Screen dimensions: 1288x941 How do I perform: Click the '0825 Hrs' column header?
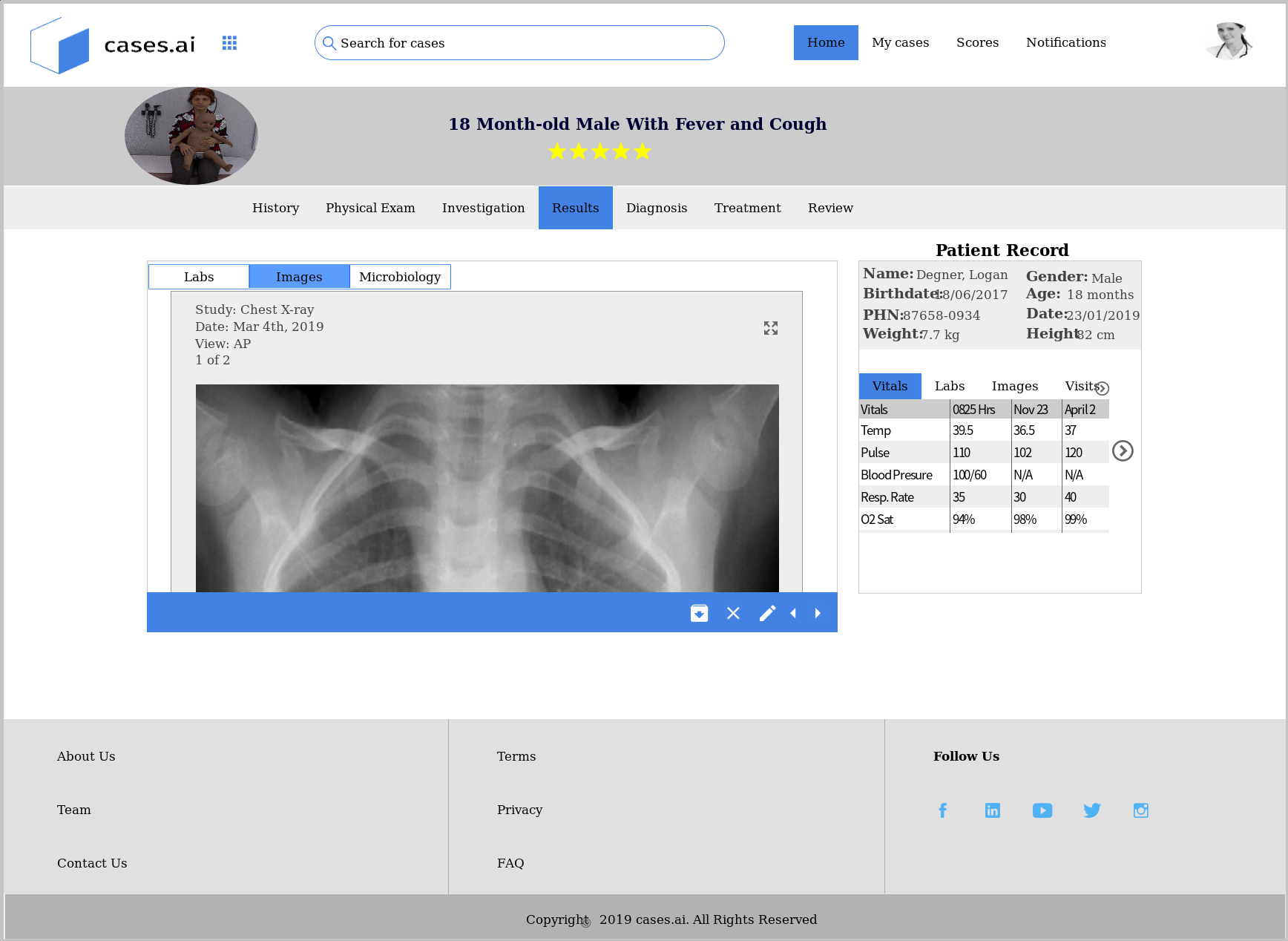973,410
